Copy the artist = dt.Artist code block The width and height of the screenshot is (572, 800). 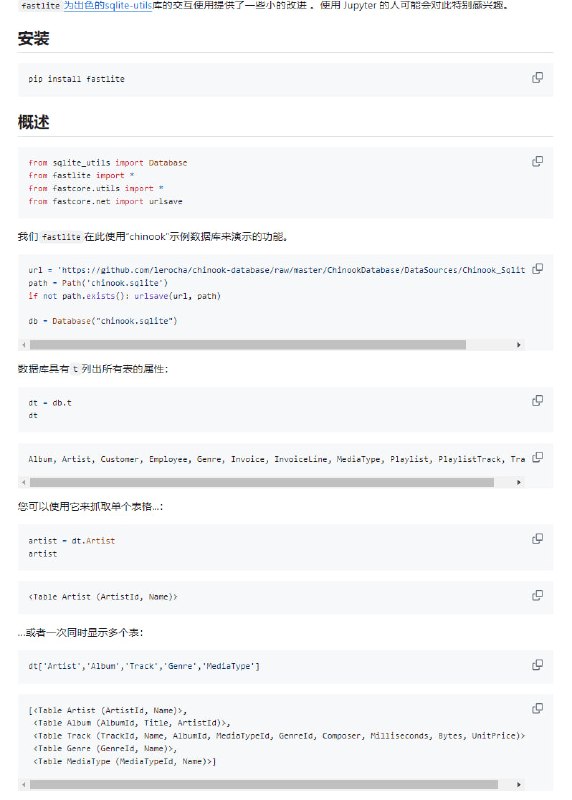537,539
